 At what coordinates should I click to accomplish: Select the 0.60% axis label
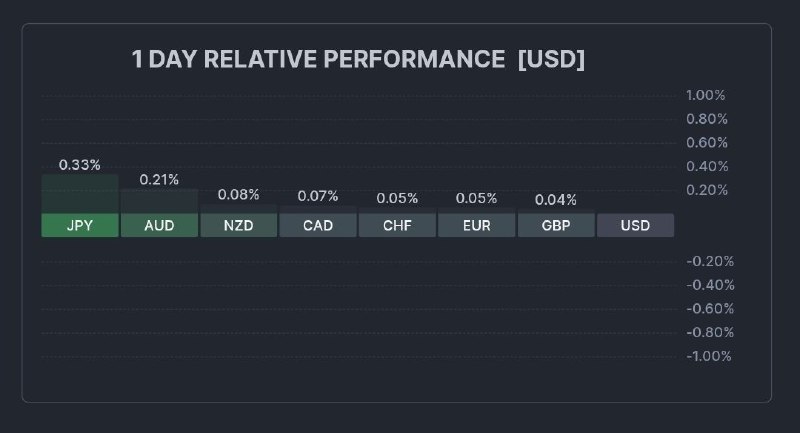pos(706,142)
